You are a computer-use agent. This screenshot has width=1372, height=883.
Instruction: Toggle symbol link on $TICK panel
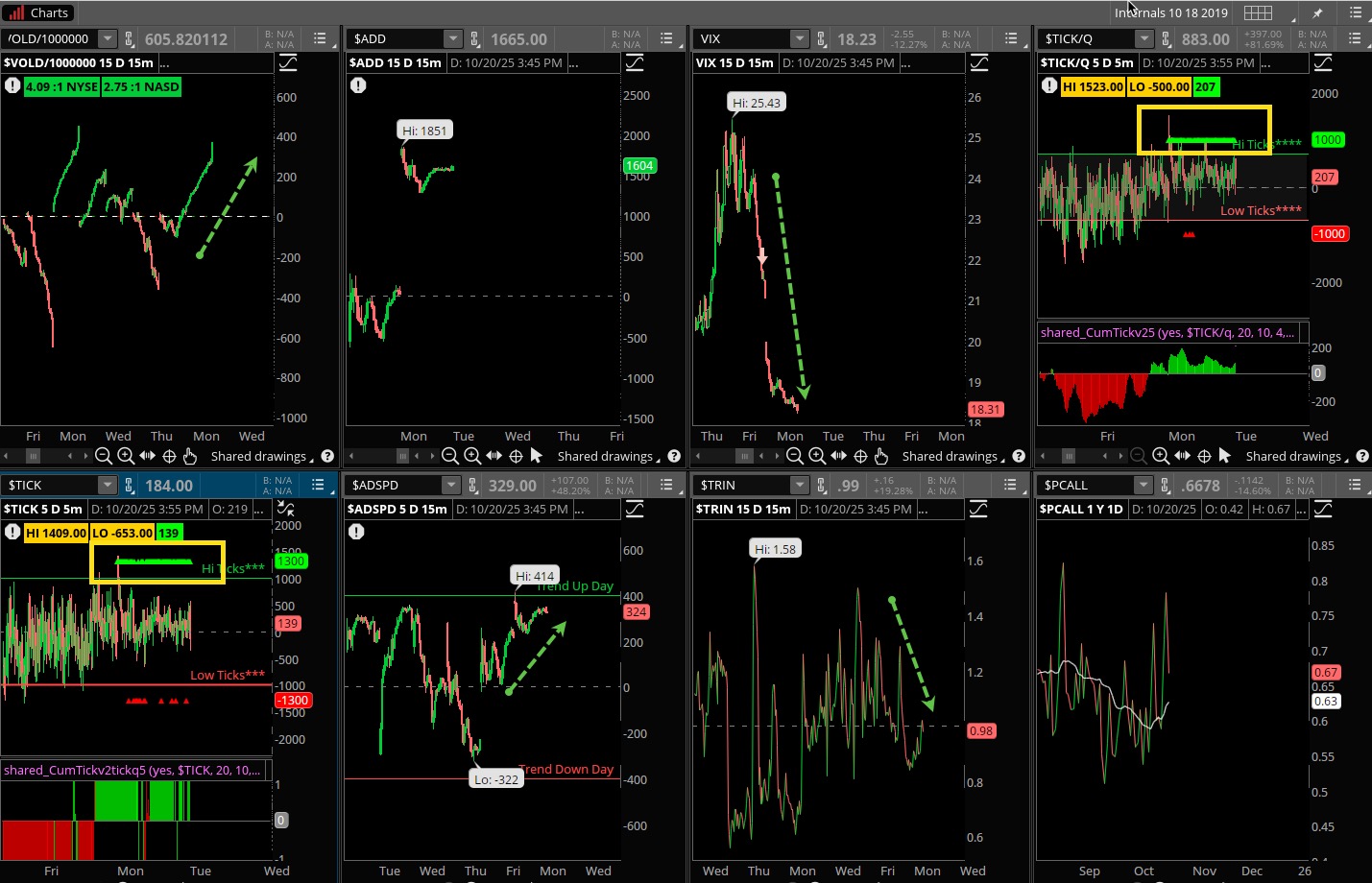(x=131, y=486)
